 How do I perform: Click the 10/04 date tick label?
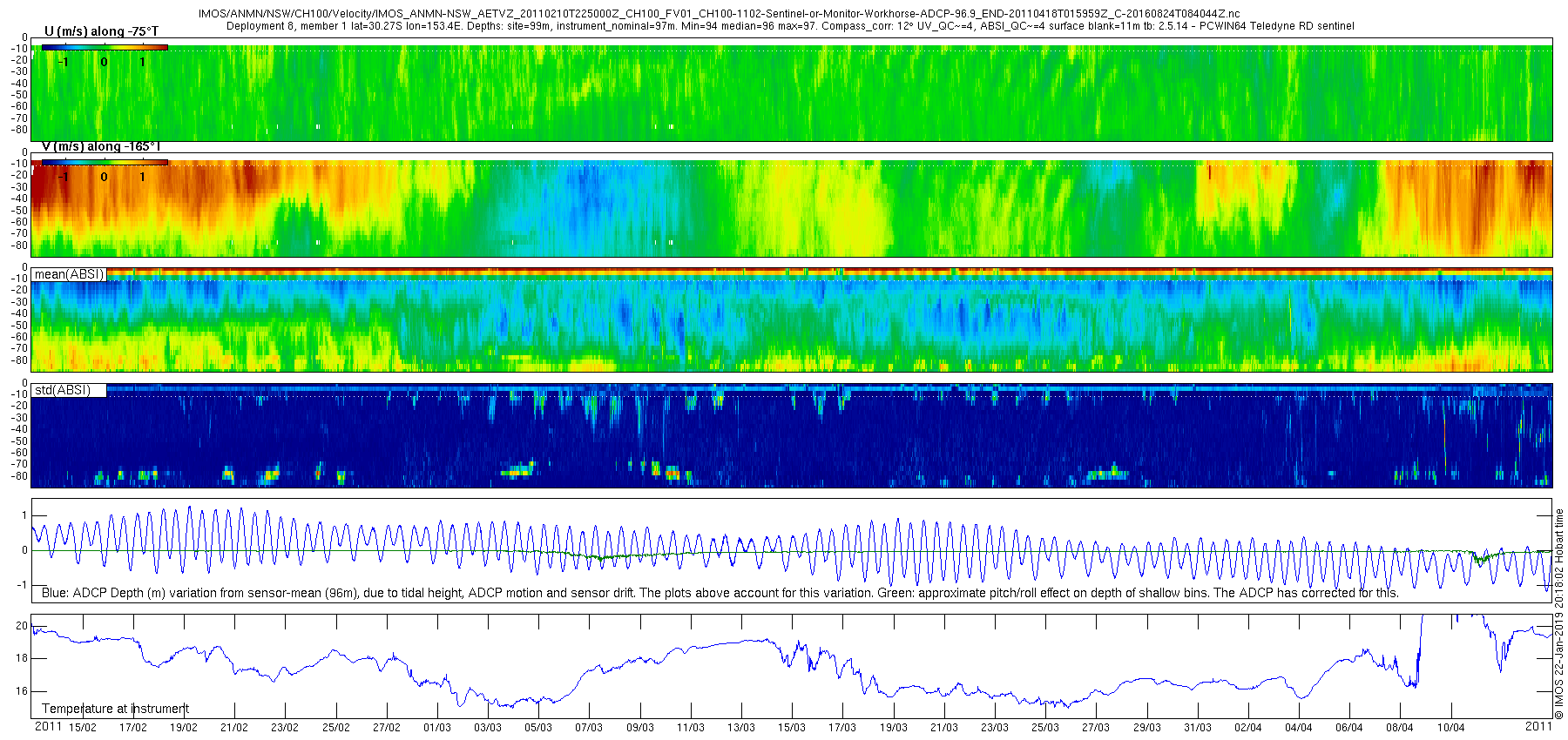click(1450, 728)
